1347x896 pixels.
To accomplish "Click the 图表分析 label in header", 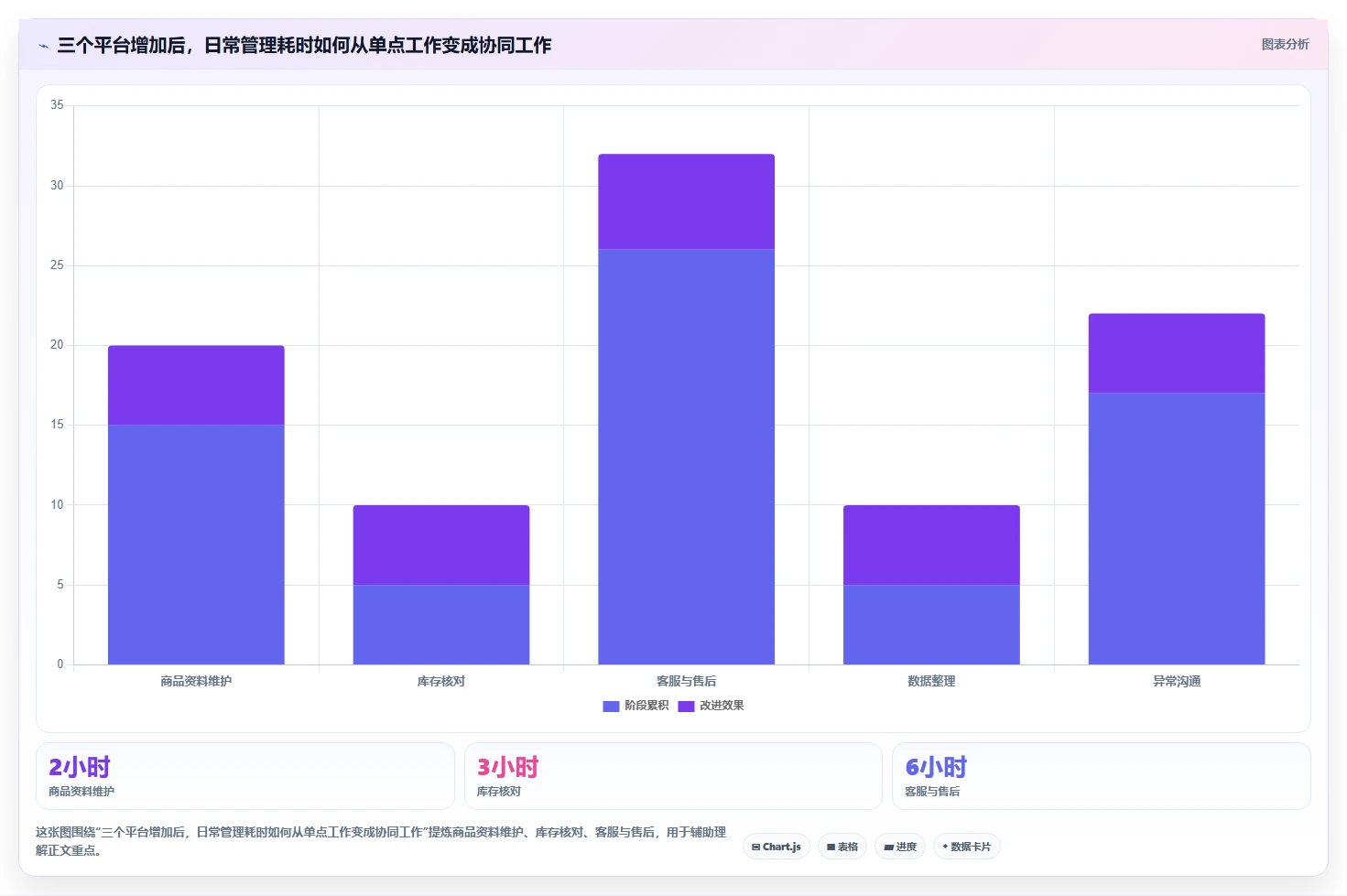I will 1285,44.
